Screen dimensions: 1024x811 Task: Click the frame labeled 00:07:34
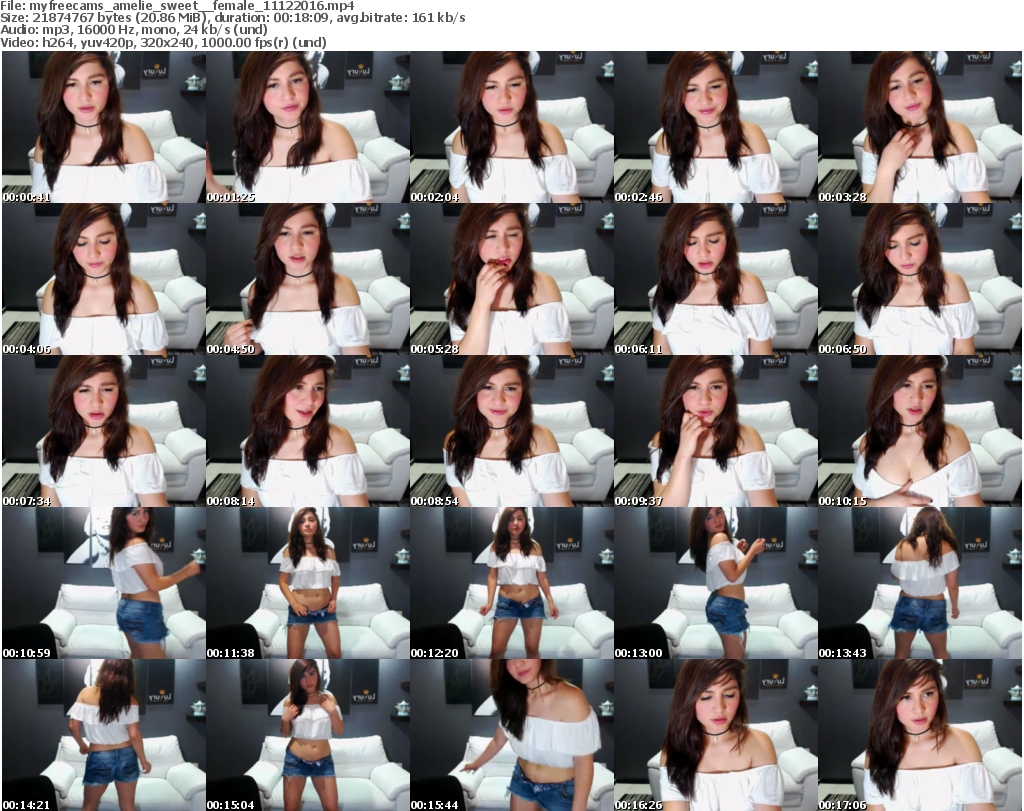coord(103,431)
